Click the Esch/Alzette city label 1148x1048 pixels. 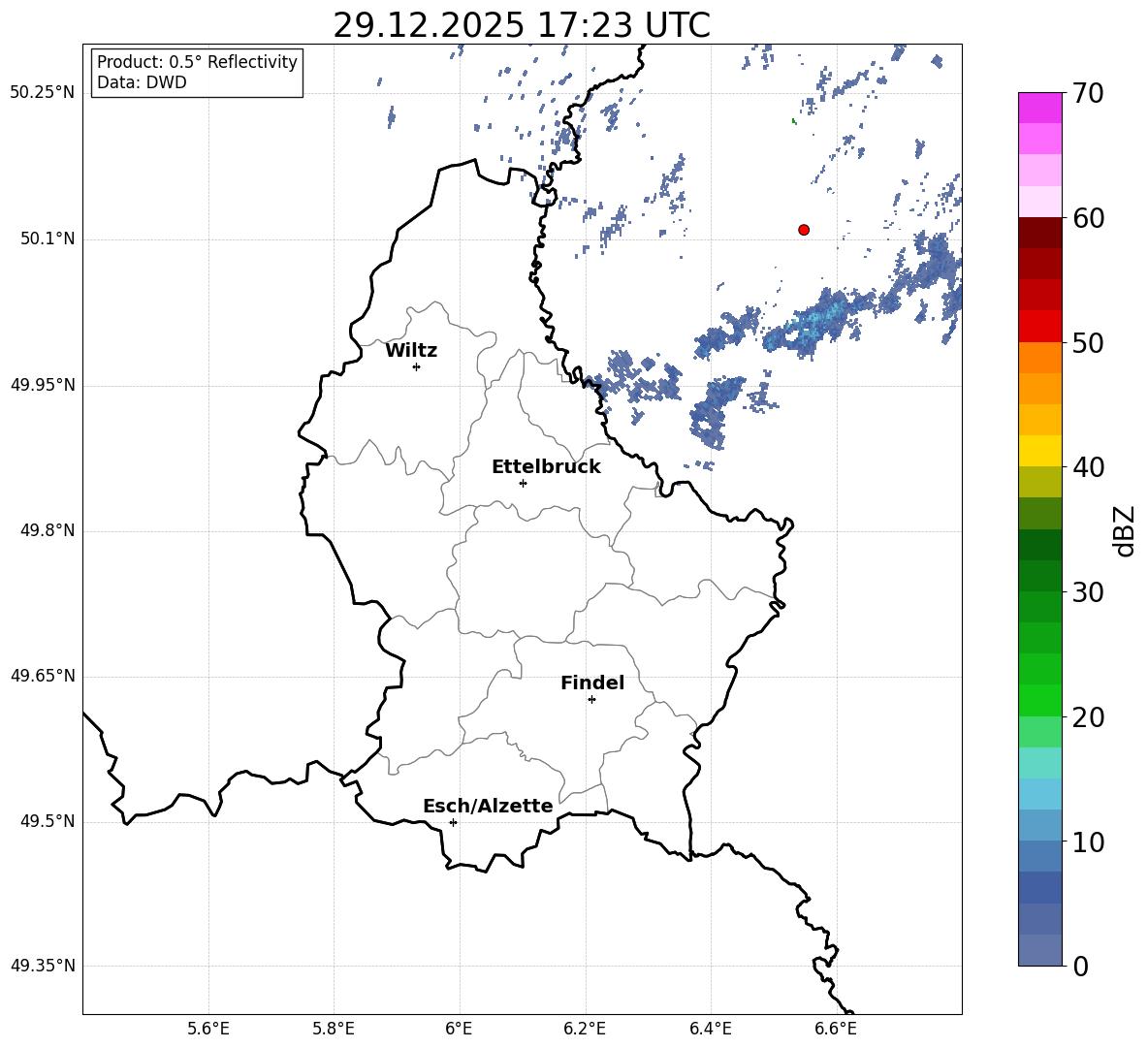point(488,806)
